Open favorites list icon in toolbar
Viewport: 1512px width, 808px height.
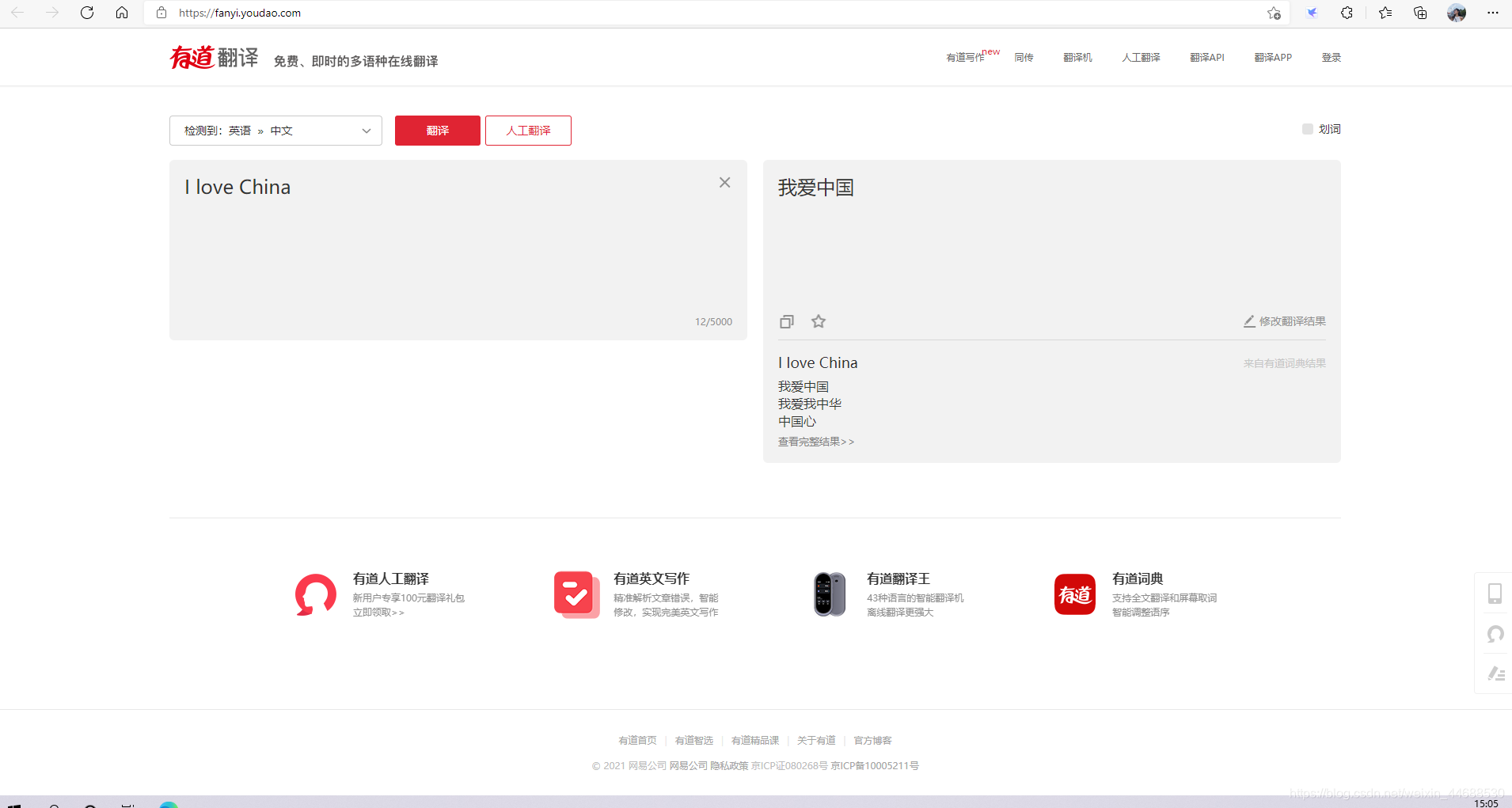click(x=1385, y=13)
